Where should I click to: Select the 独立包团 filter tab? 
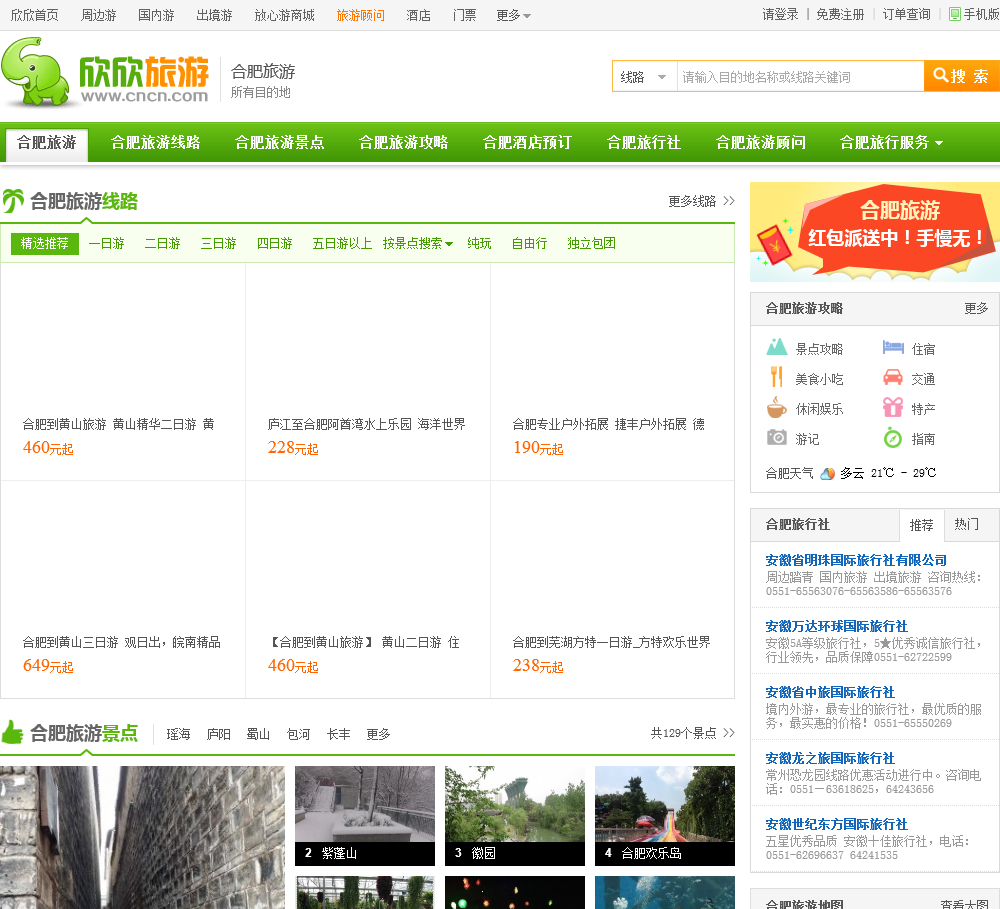click(591, 244)
